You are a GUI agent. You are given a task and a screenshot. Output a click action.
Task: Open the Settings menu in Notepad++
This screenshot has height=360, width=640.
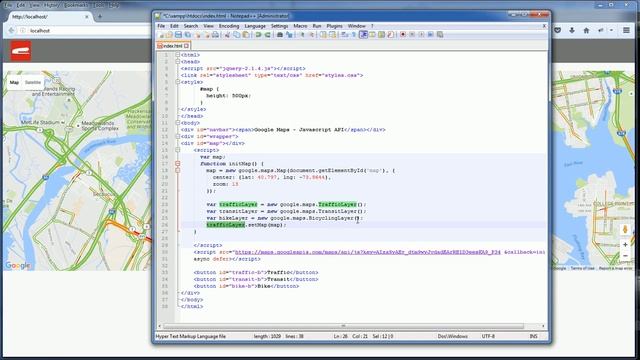[280, 26]
